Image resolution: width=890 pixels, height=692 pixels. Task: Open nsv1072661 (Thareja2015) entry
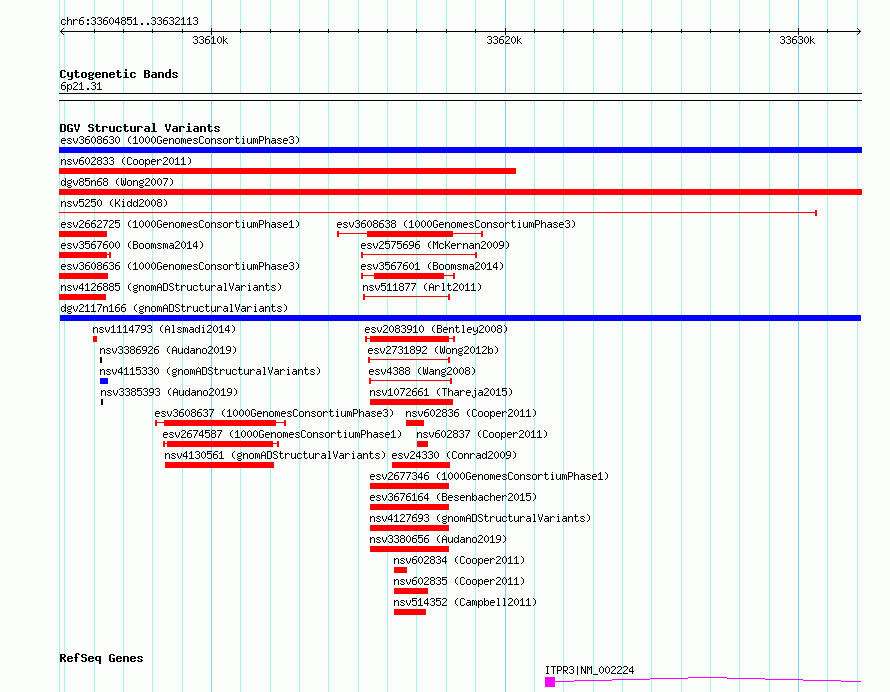441,392
